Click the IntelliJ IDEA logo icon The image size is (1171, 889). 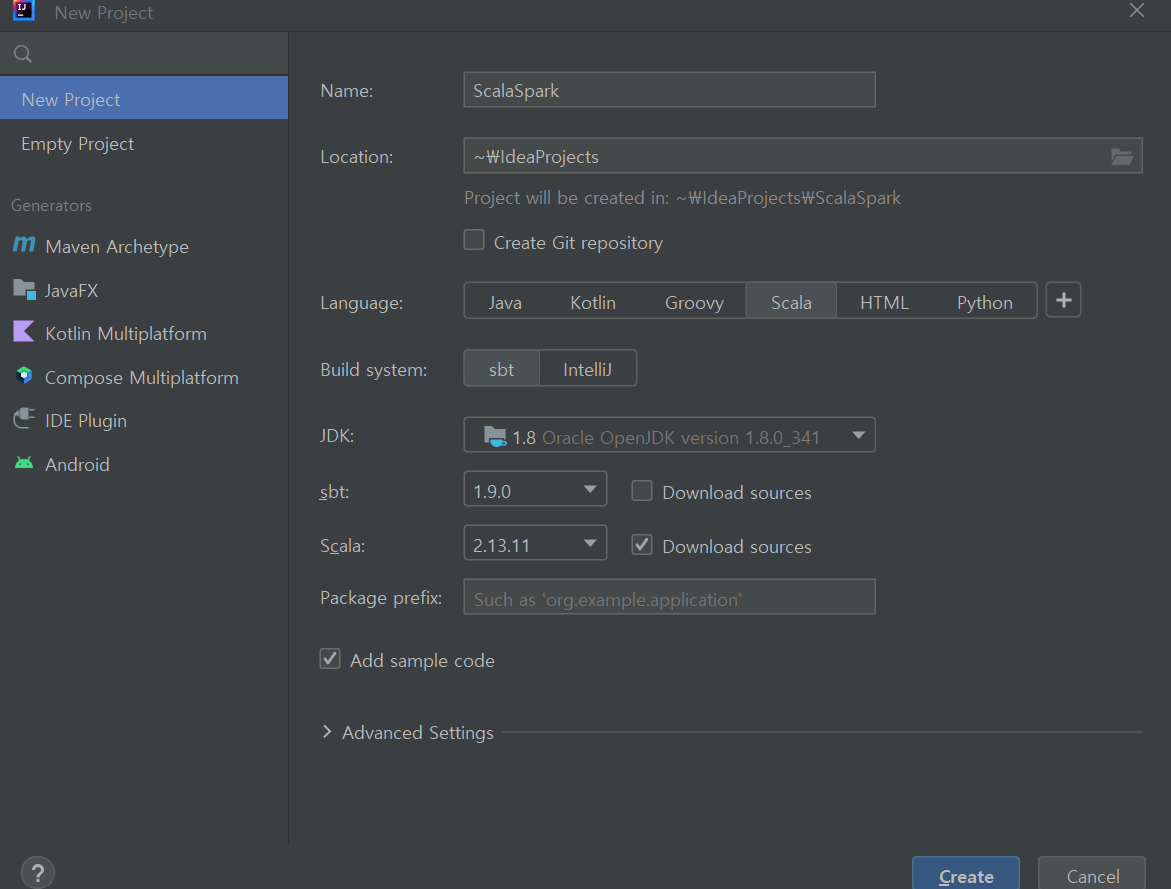(24, 10)
